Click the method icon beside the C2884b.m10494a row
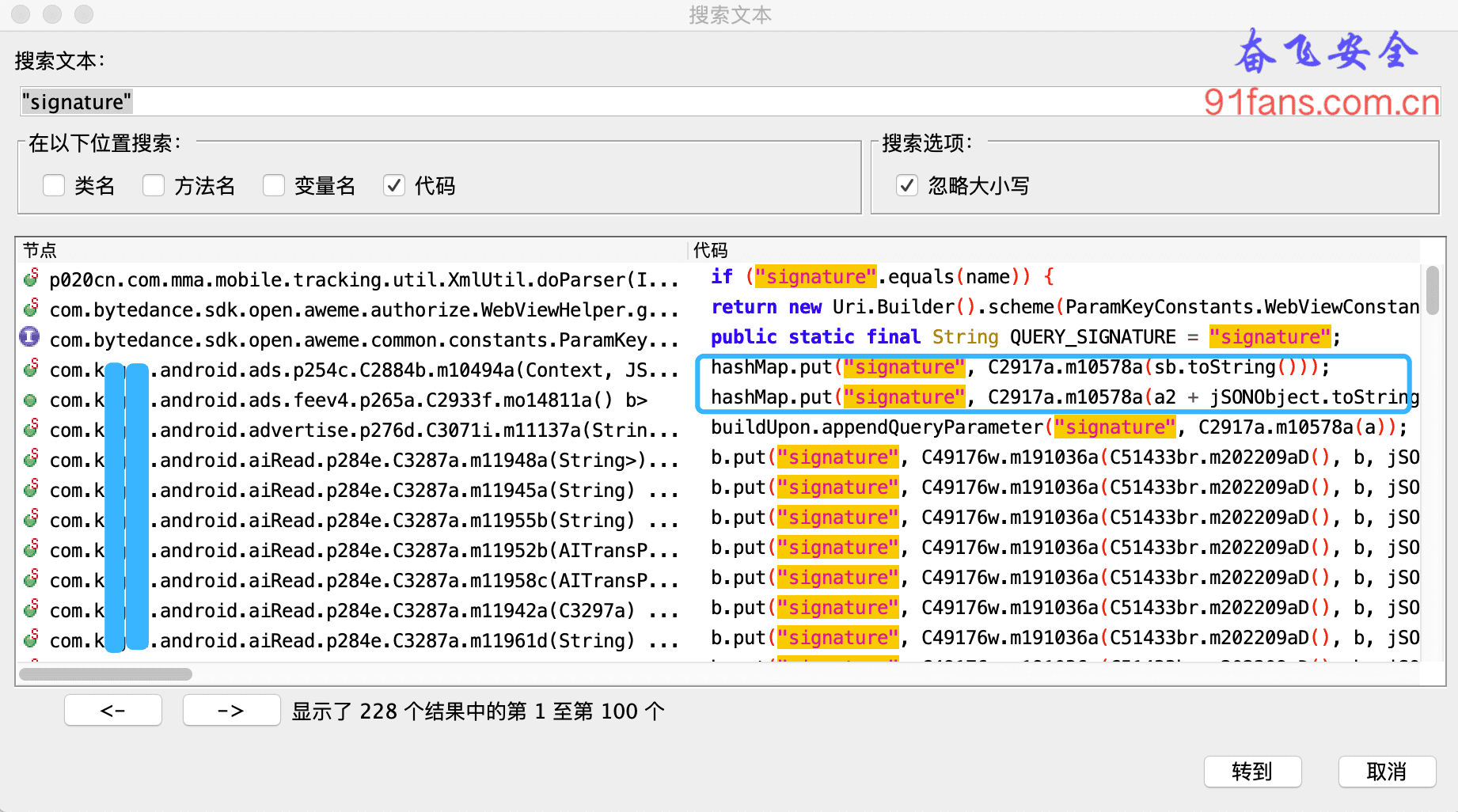Screen dimensions: 1458x812 point(31,369)
